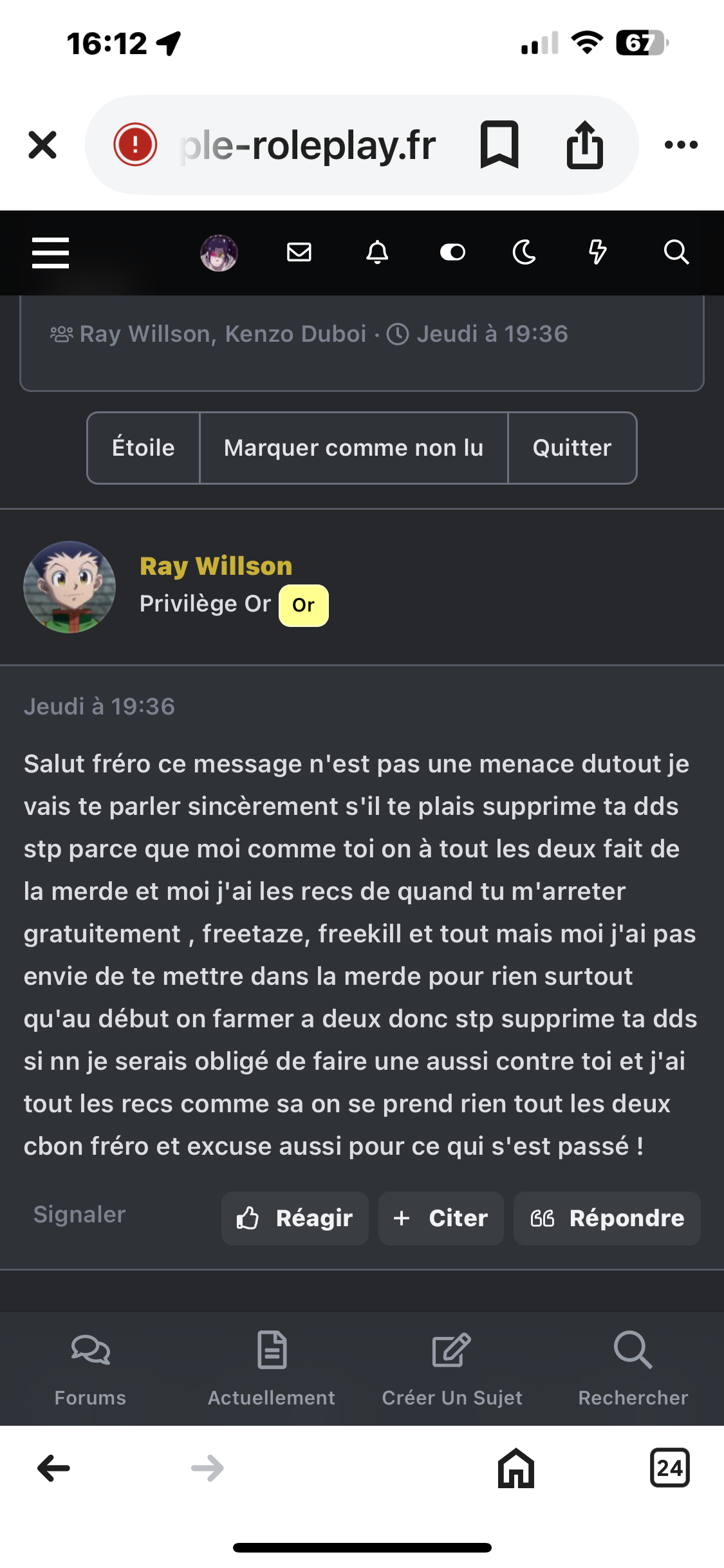
Task: Open the user profile avatar menu
Action: pyautogui.click(x=219, y=252)
